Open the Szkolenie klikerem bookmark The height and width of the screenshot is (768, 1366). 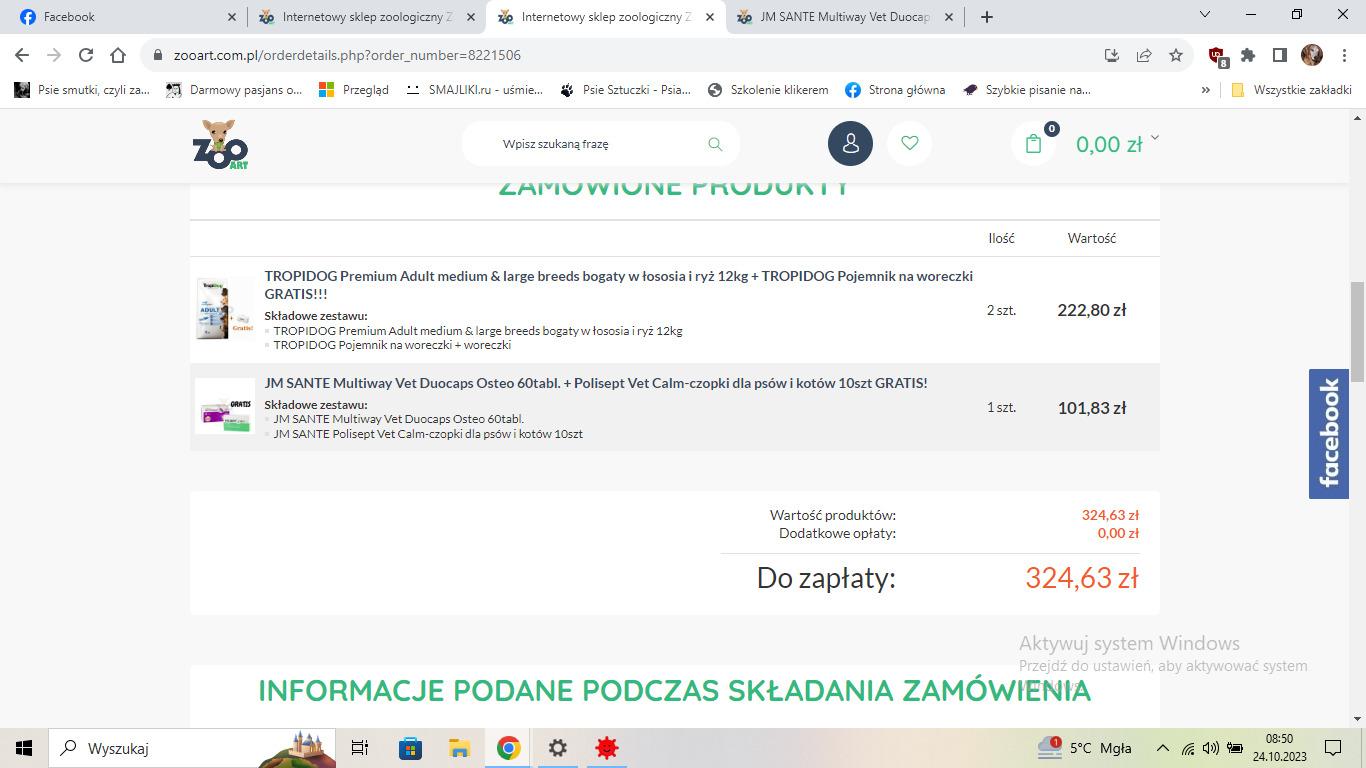[768, 89]
